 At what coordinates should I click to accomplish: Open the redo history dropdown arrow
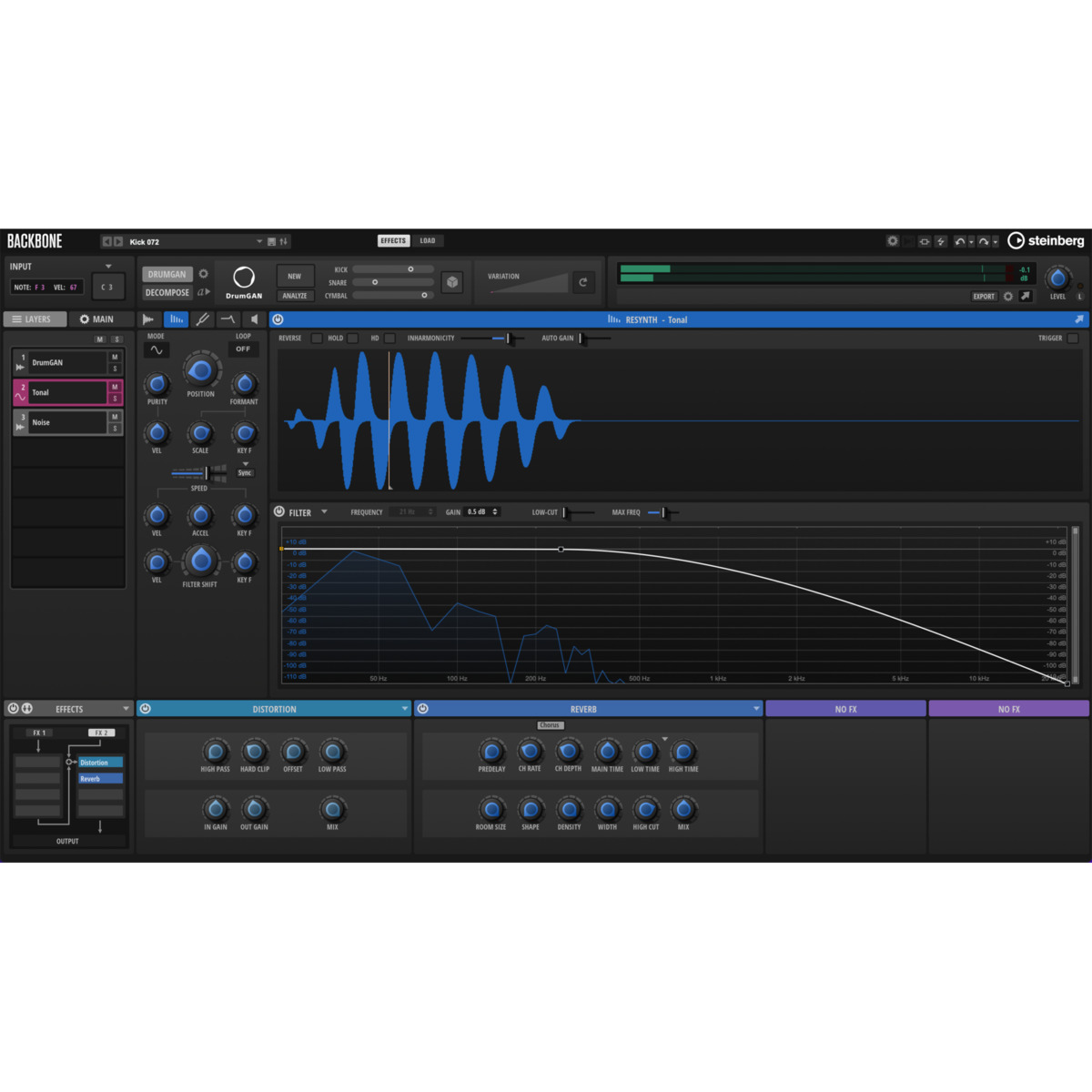pos(996,242)
